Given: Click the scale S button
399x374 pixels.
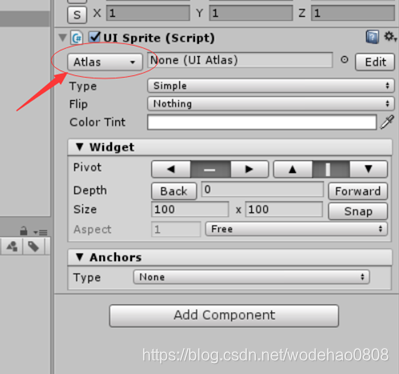Looking at the screenshot, I should [77, 15].
